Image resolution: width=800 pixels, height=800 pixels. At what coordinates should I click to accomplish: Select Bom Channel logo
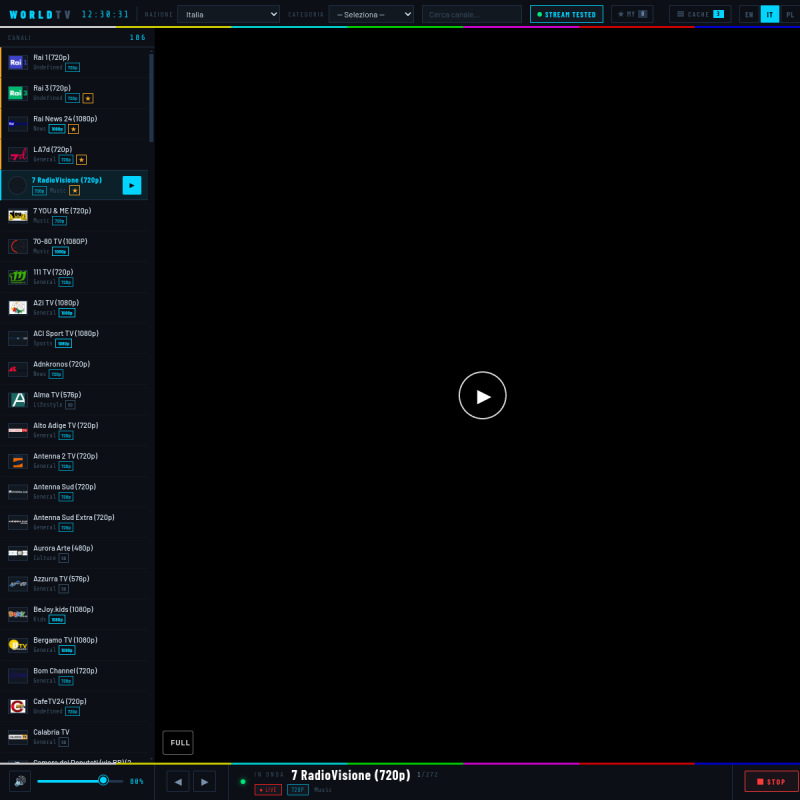click(18, 676)
